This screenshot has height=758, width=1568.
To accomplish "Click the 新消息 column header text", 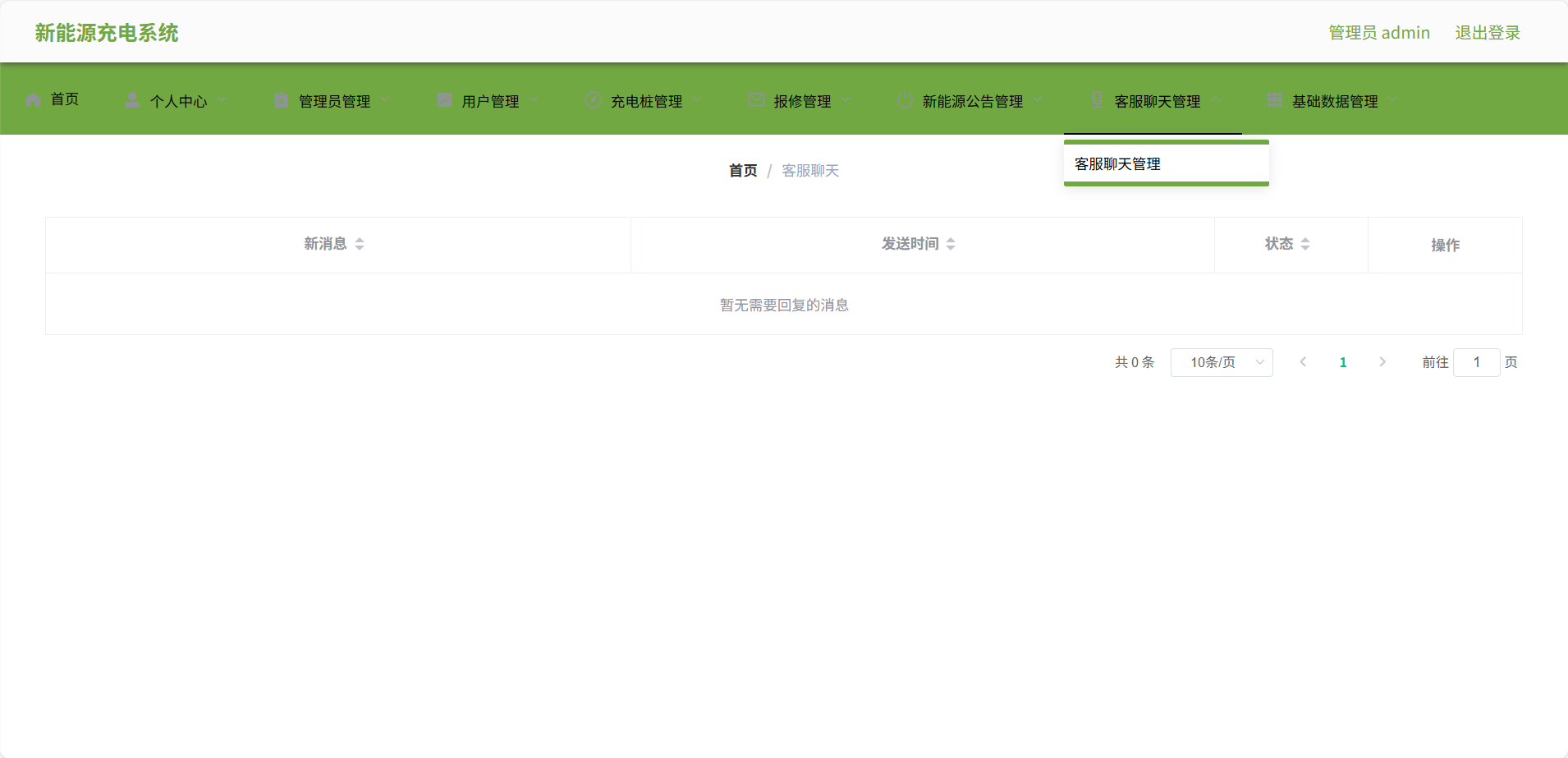I will click(x=325, y=243).
